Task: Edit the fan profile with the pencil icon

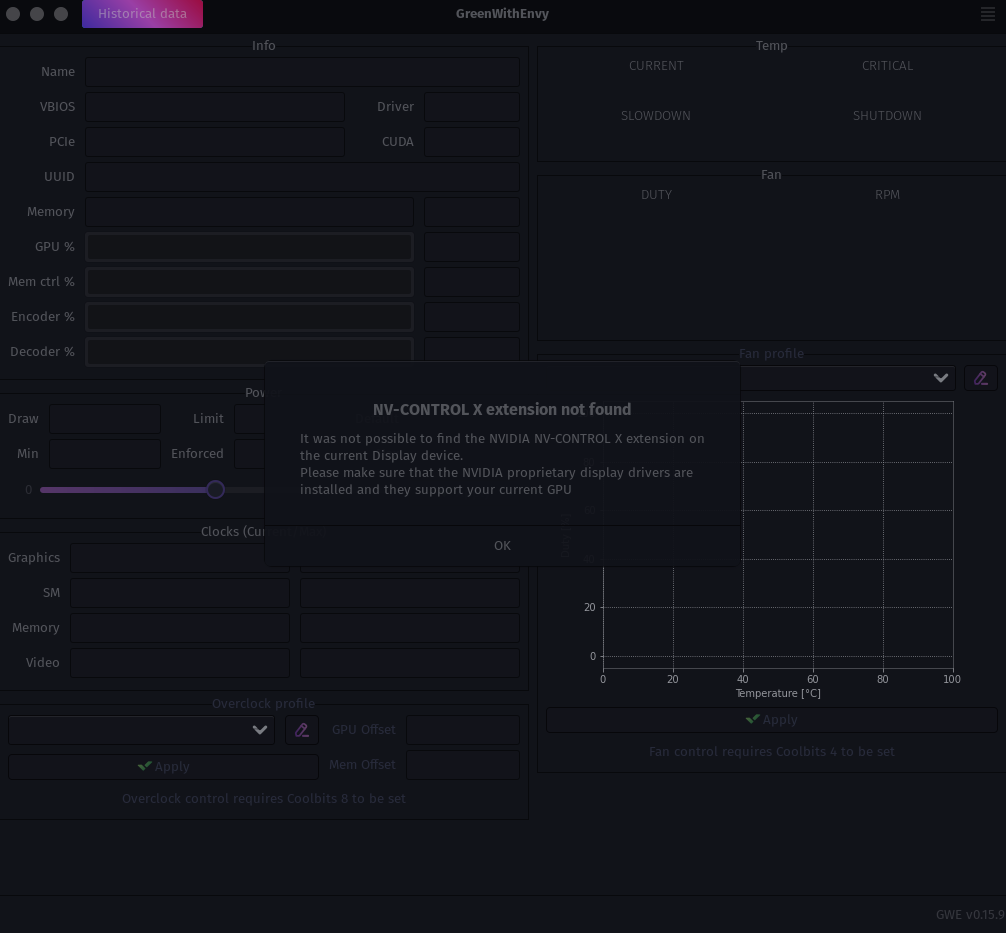Action: [x=980, y=378]
